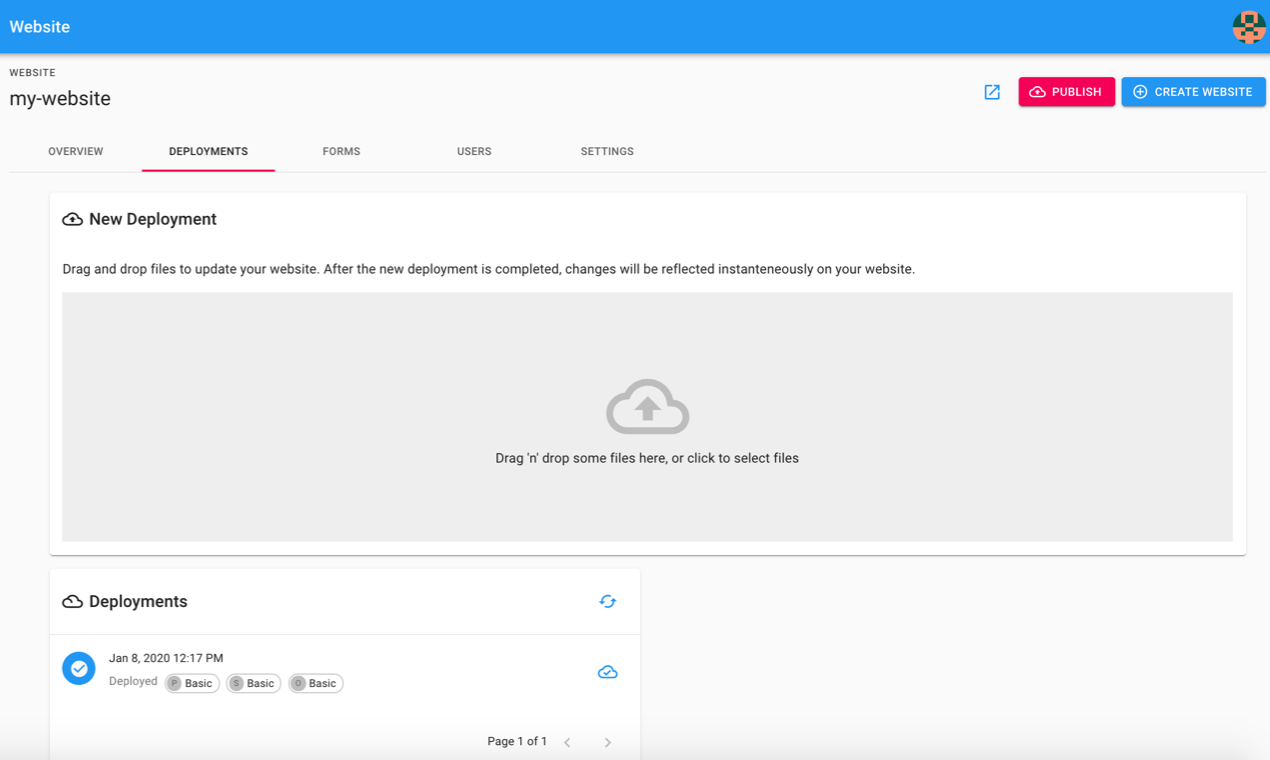Click the Create Website button
Image resolution: width=1270 pixels, height=760 pixels.
click(x=1193, y=92)
